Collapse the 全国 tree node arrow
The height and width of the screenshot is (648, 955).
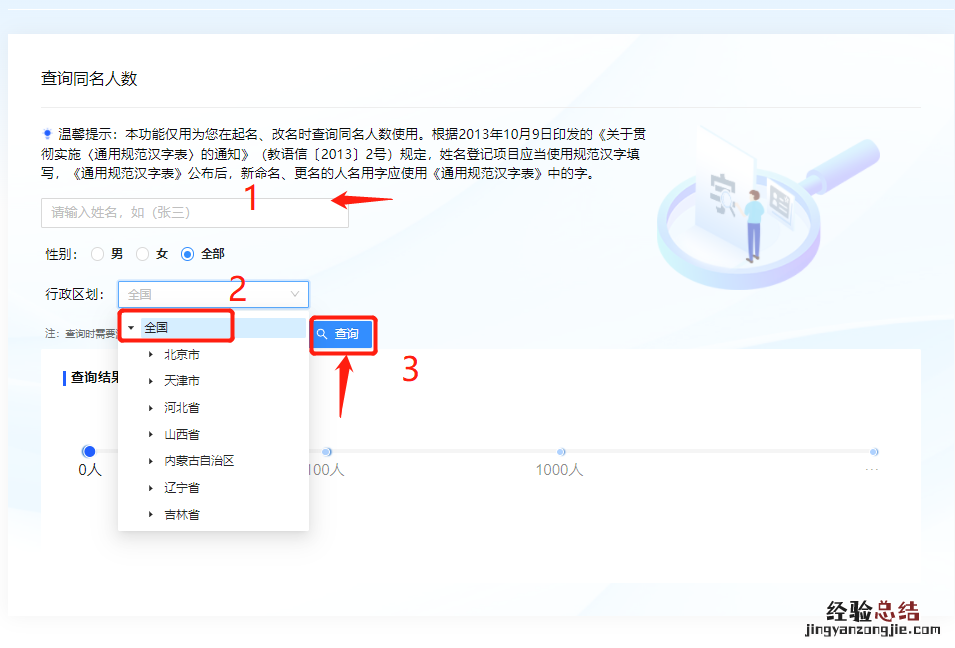131,328
